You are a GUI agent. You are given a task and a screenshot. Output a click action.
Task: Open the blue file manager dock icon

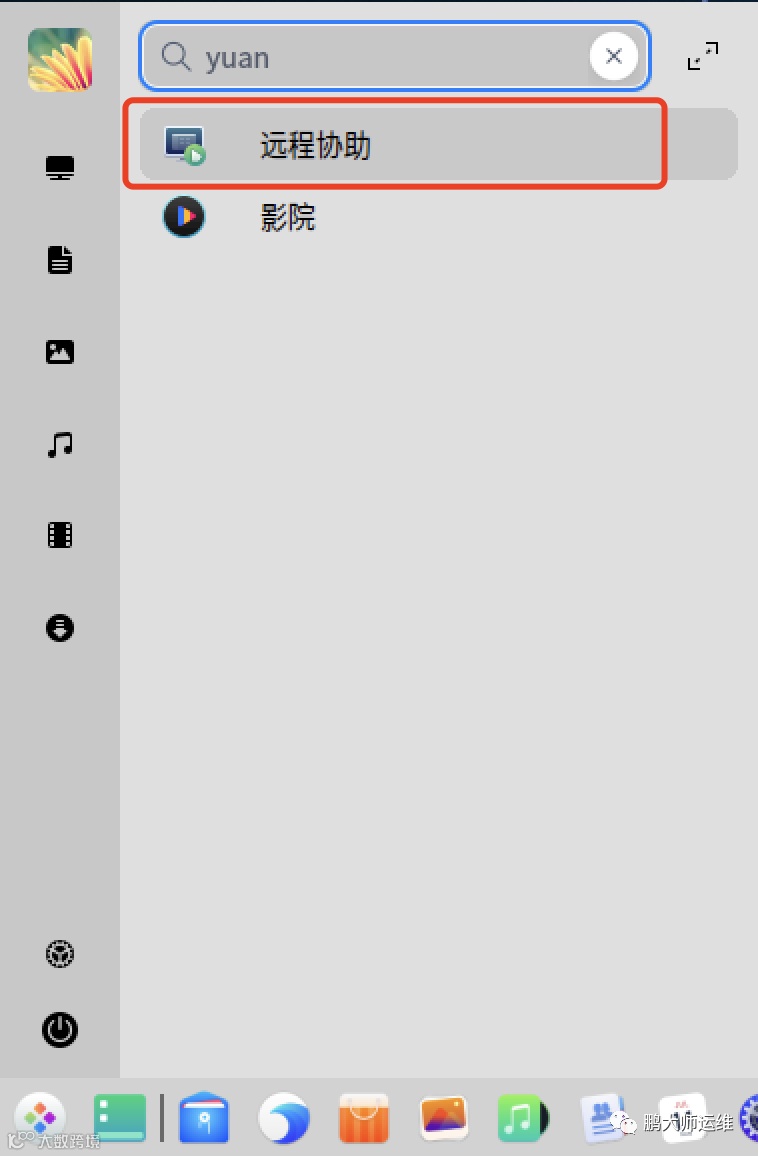[x=204, y=1118]
